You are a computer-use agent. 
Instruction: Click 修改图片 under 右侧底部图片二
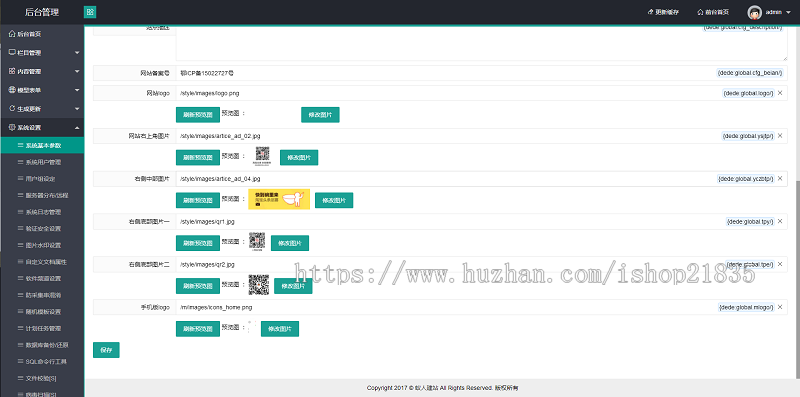[x=293, y=286]
